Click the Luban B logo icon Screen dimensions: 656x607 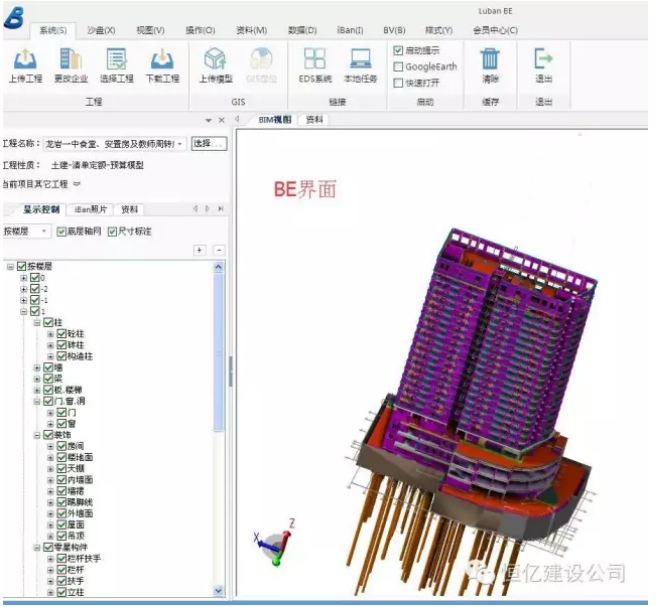point(14,18)
